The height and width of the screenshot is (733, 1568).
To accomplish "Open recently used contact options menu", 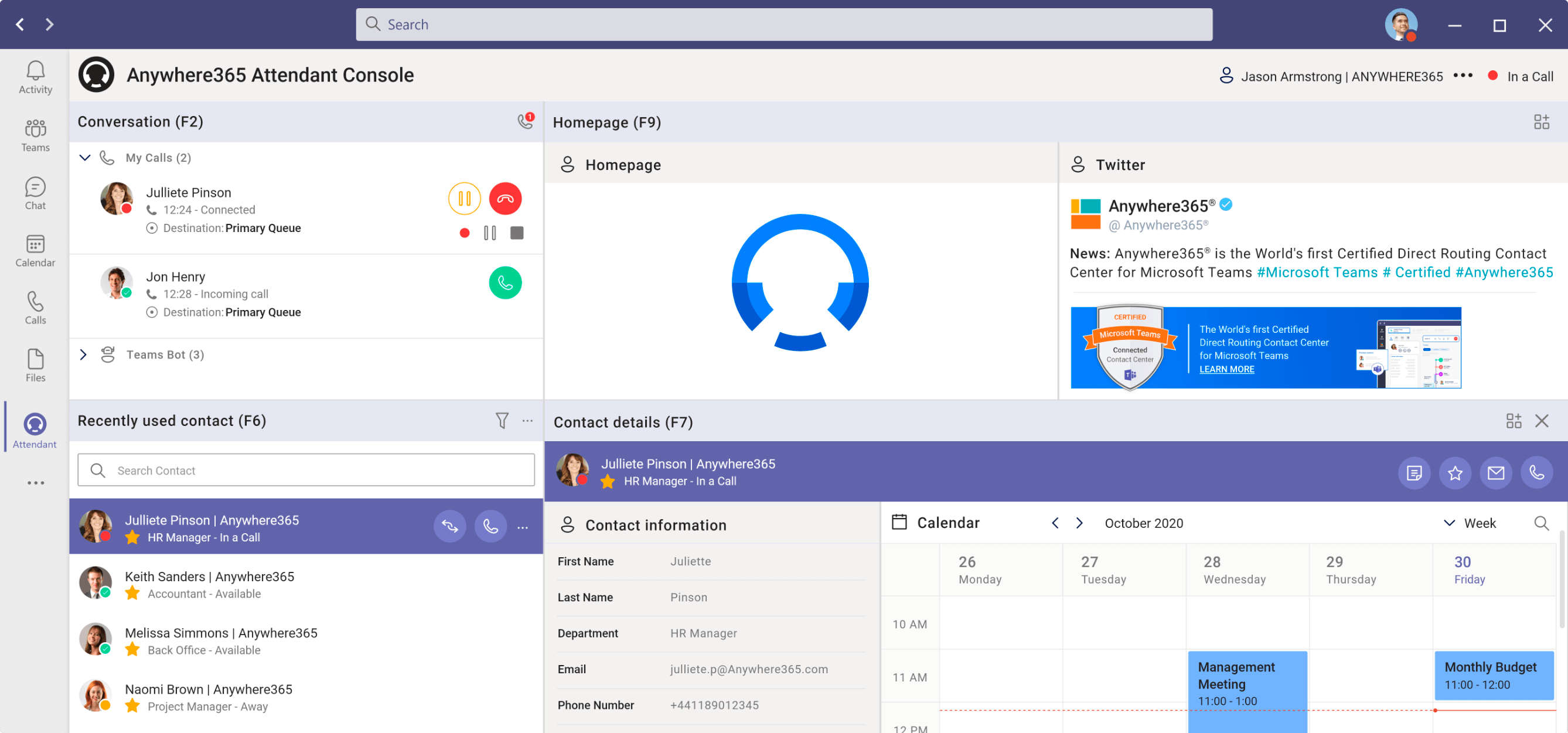I will pyautogui.click(x=527, y=421).
